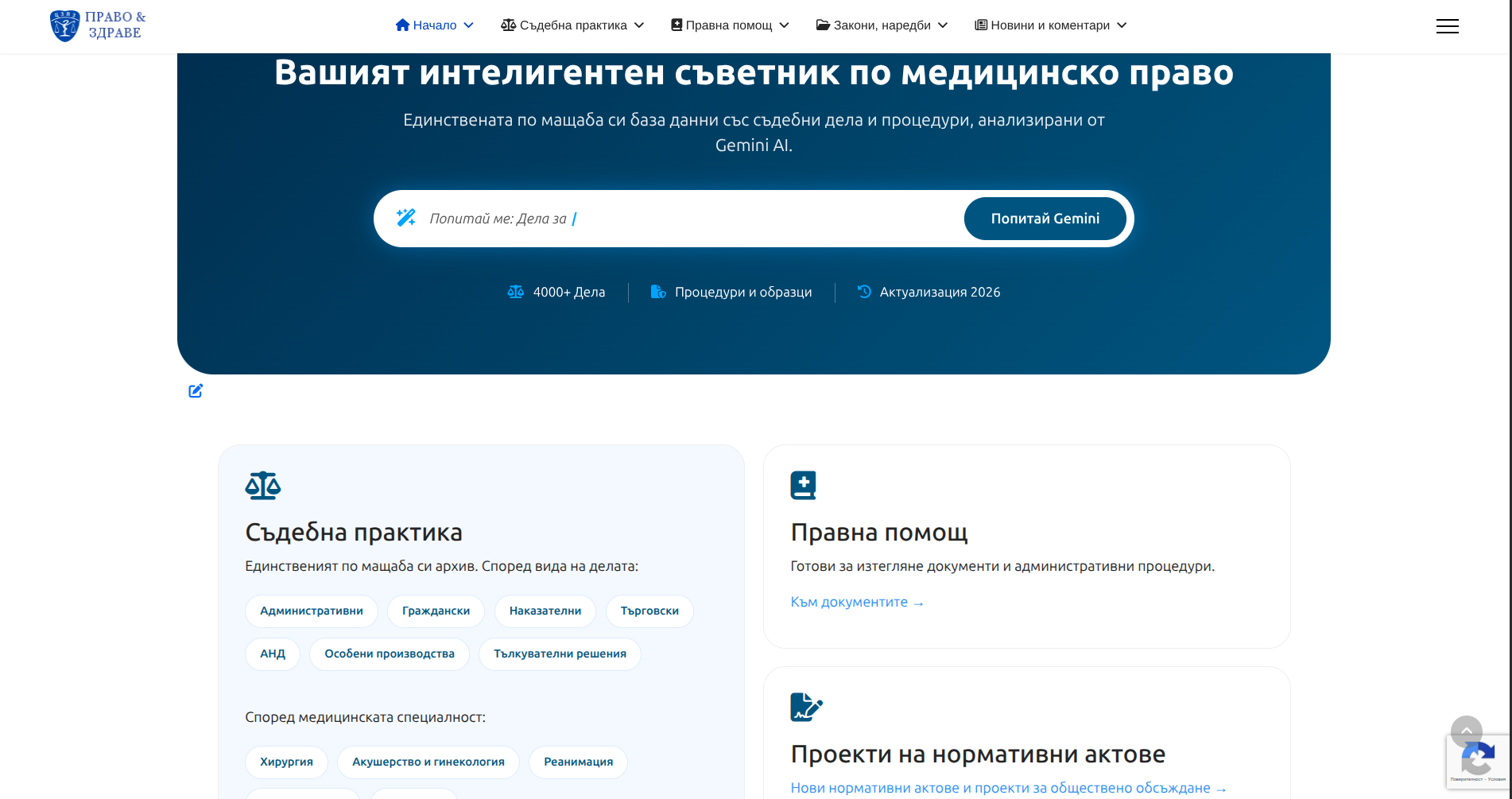The width and height of the screenshot is (1512, 799).
Task: Click the scales icon next to 4000+ Дела
Action: tap(516, 292)
